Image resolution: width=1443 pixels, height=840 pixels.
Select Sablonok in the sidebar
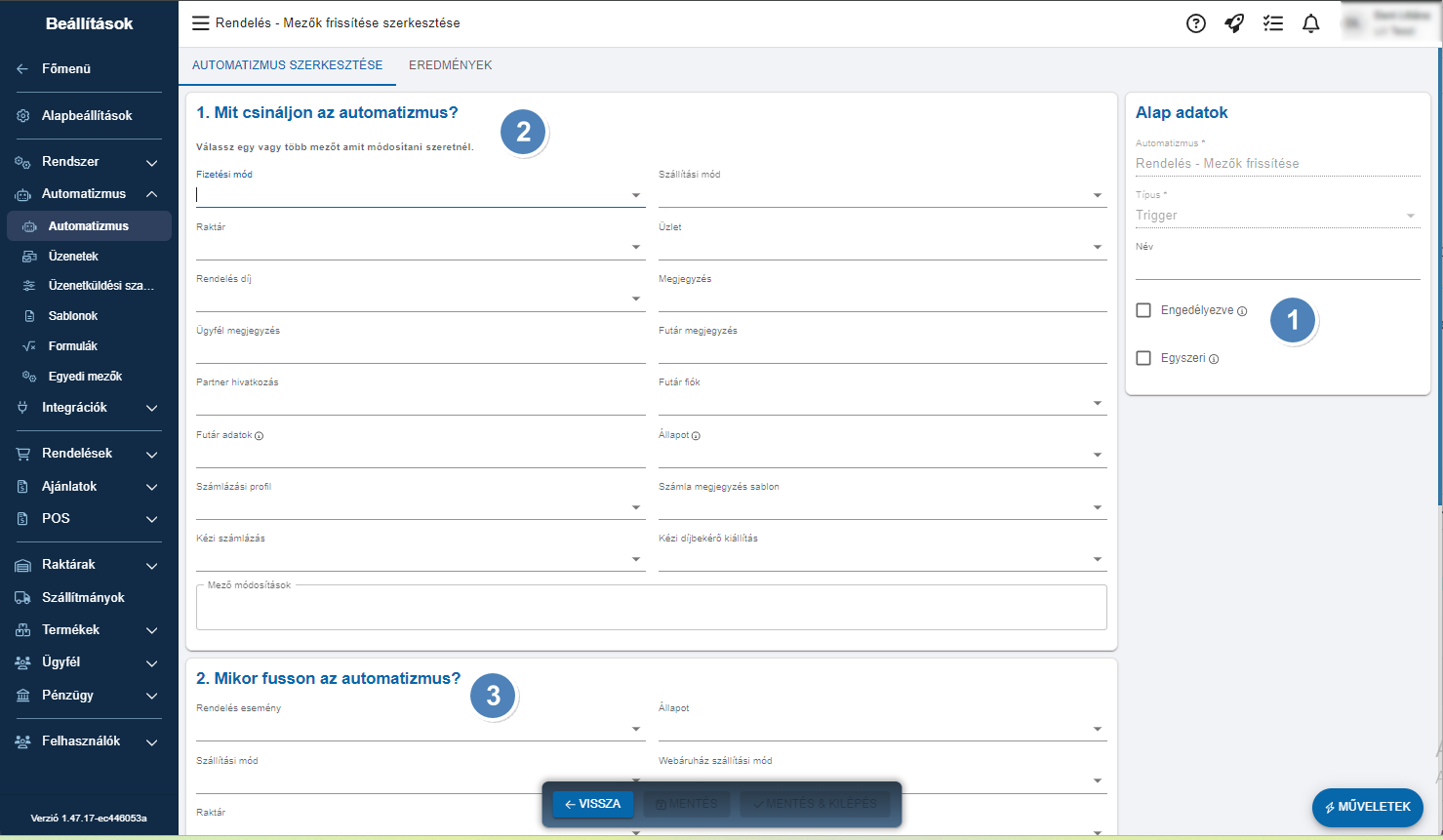coord(73,316)
